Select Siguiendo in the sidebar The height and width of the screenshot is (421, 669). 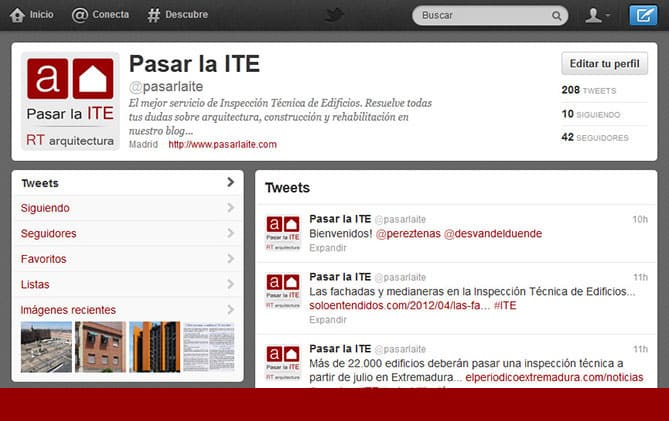(46, 208)
